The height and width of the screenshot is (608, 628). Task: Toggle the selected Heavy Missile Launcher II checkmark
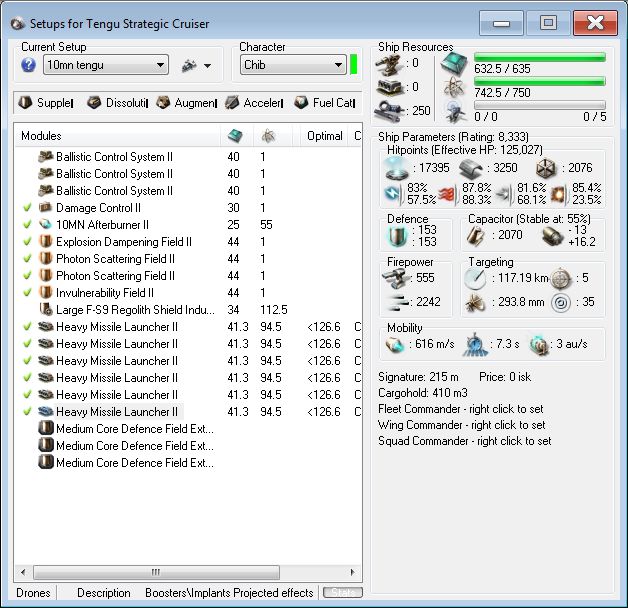coord(27,412)
